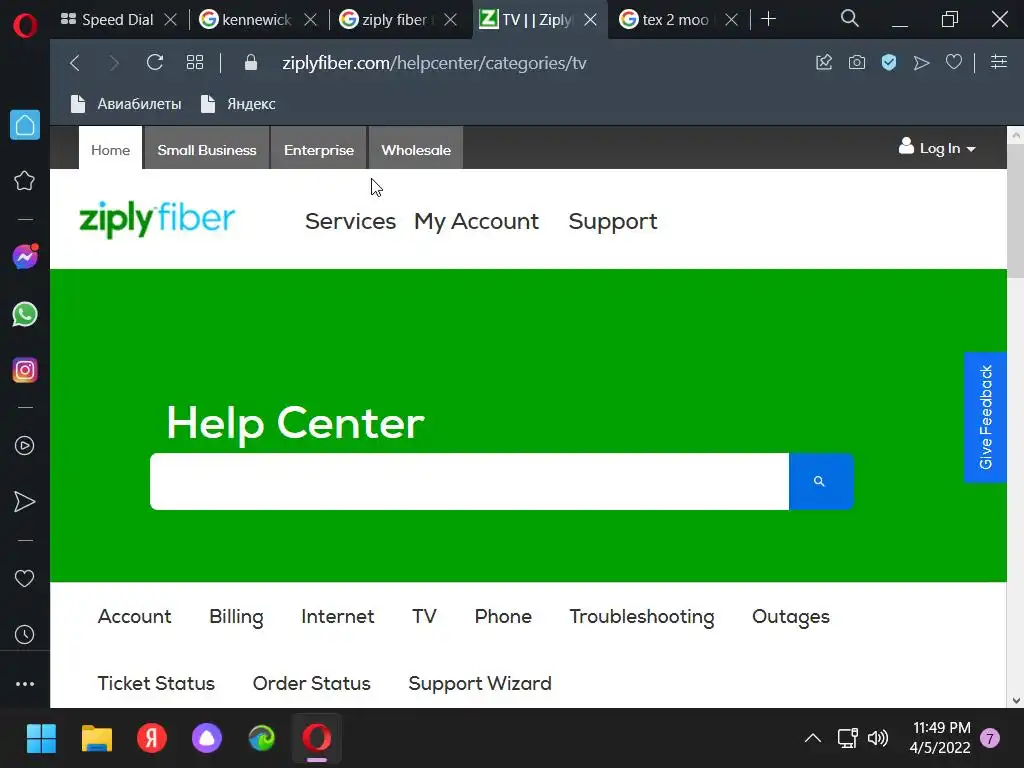
Task: Open the Player icon in sidebar
Action: tap(25, 445)
